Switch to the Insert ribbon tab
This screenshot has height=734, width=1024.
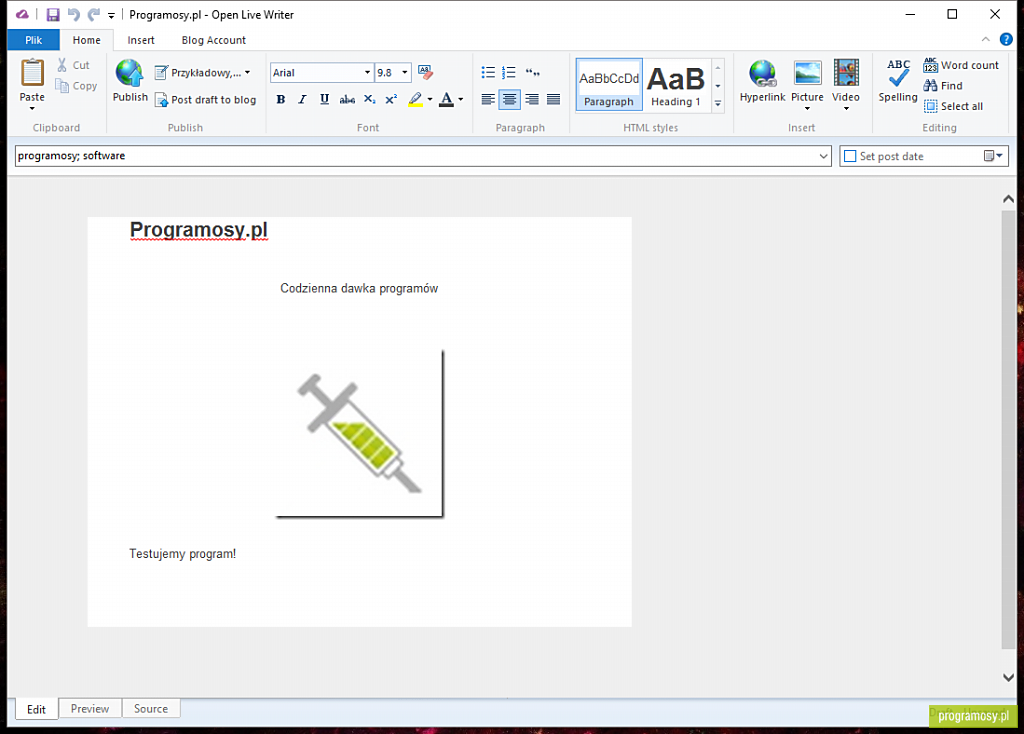tap(140, 40)
